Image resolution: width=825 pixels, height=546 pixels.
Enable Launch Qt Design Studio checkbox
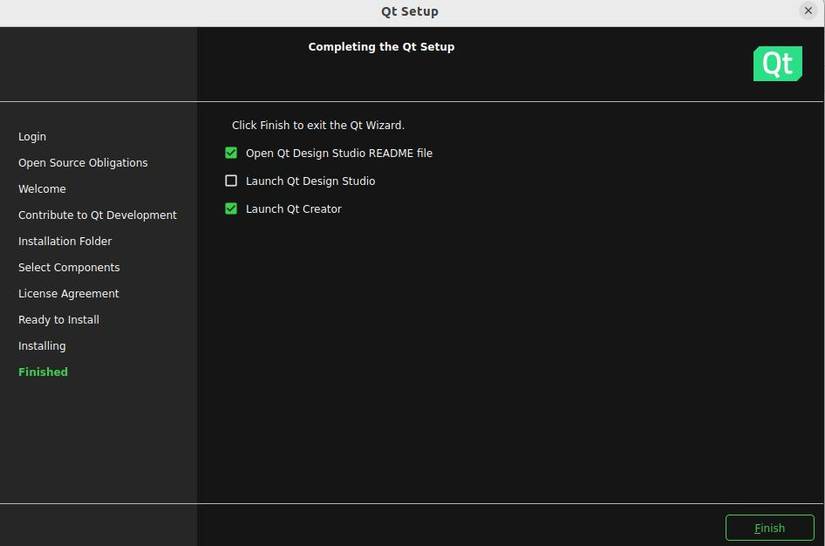231,181
